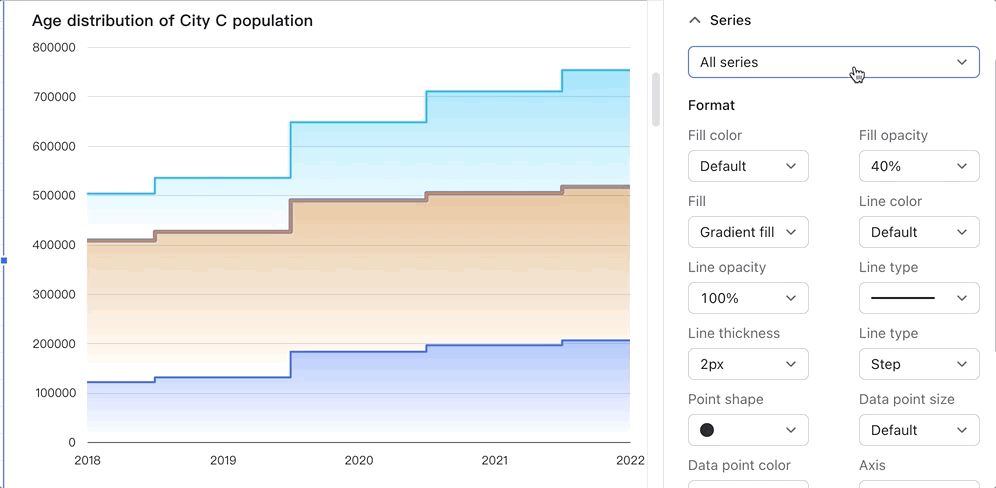Open the solid line style dropdown
Viewport: 996px width, 488px height.
918,298
